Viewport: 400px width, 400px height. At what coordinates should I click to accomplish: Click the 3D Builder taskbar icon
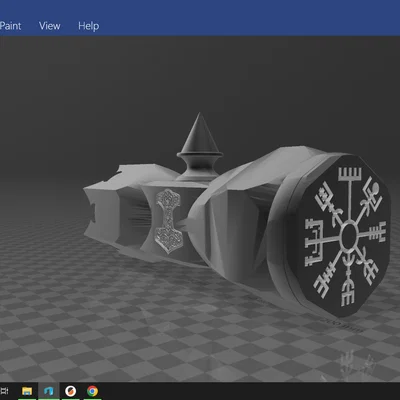pyautogui.click(x=49, y=391)
